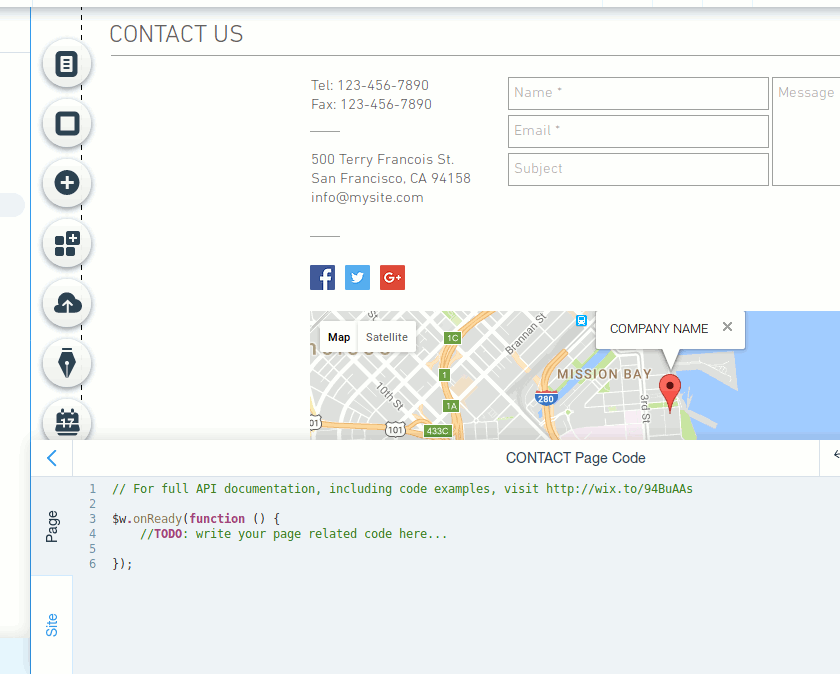Open Bookings via the calendar icon
Image resolution: width=840 pixels, height=674 pixels.
[66, 422]
